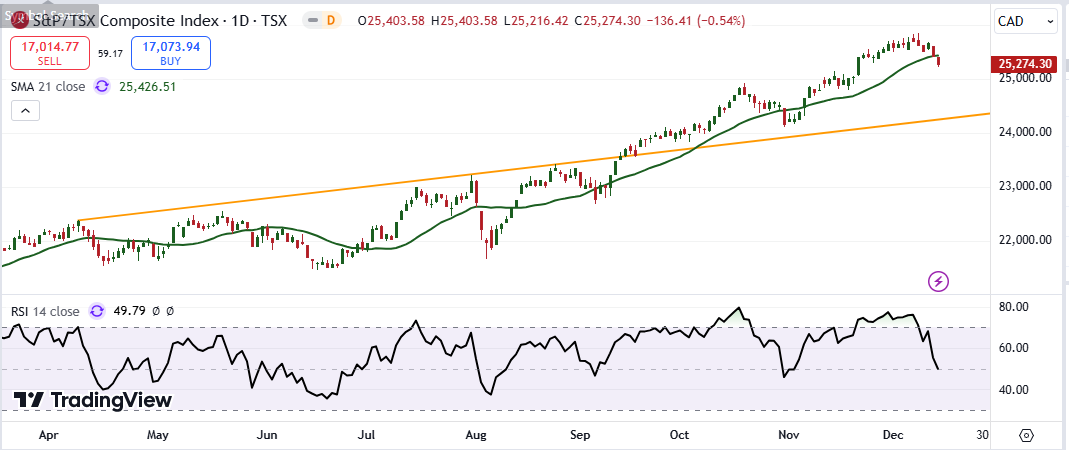Select the RSI 14 close legend label
The image size is (1069, 450).
(x=45, y=311)
